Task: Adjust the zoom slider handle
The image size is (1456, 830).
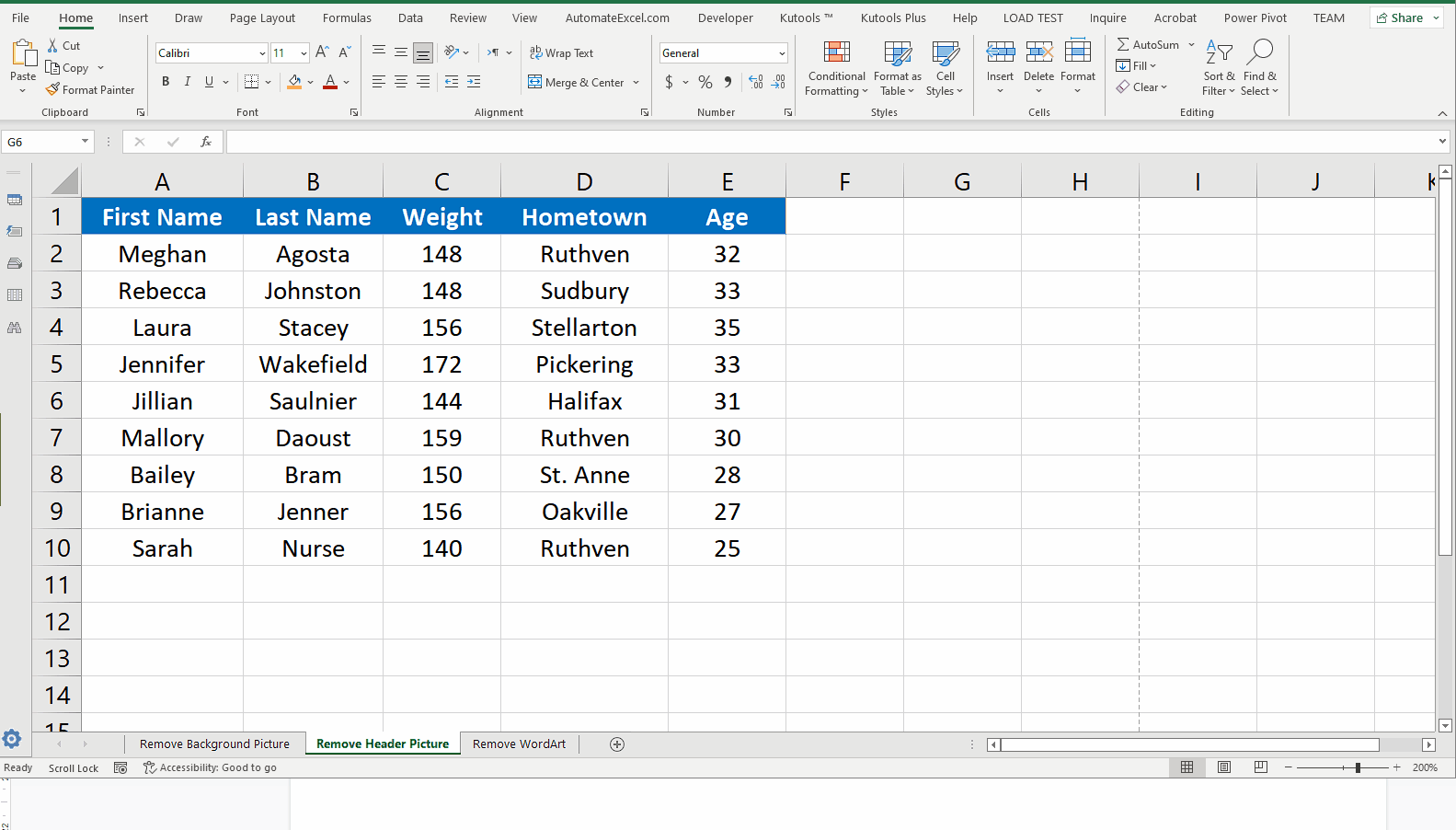Action: pos(1358,767)
